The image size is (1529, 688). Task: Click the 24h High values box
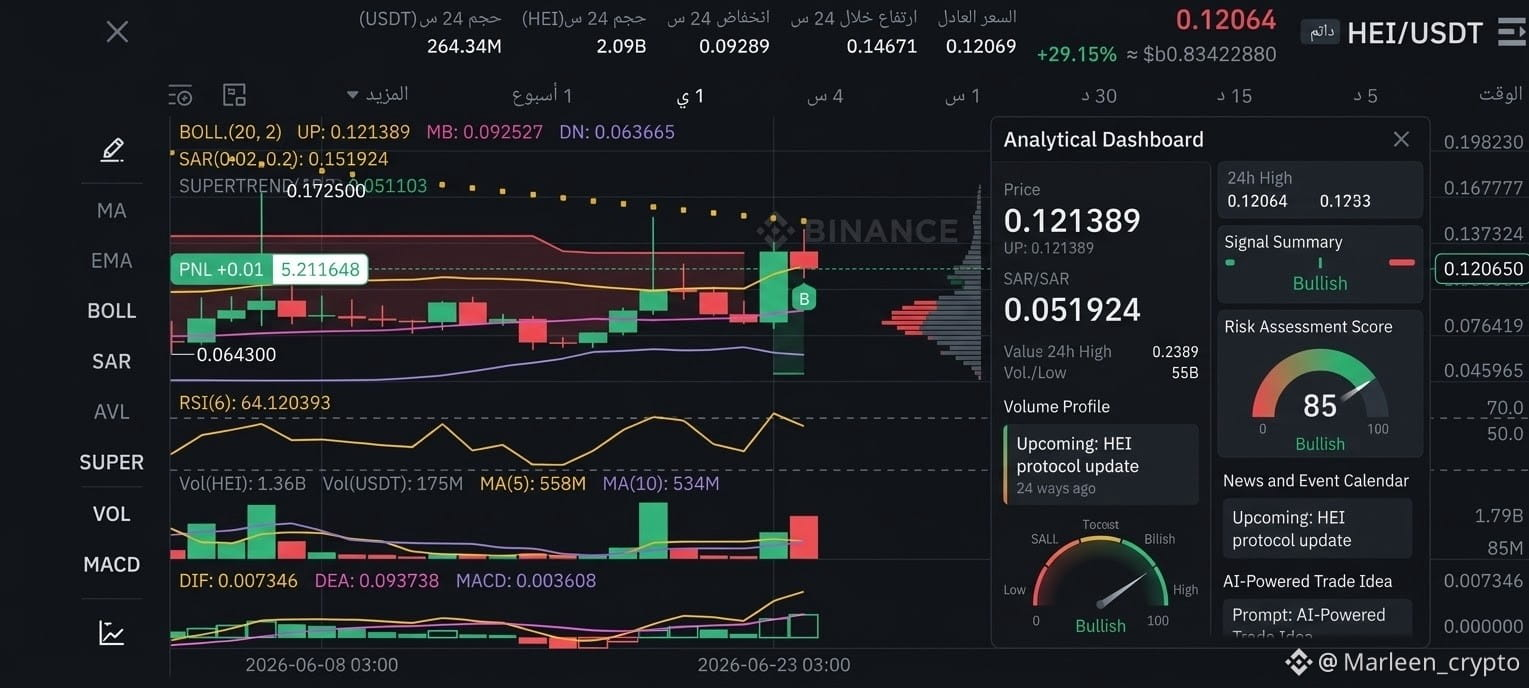coord(1320,189)
